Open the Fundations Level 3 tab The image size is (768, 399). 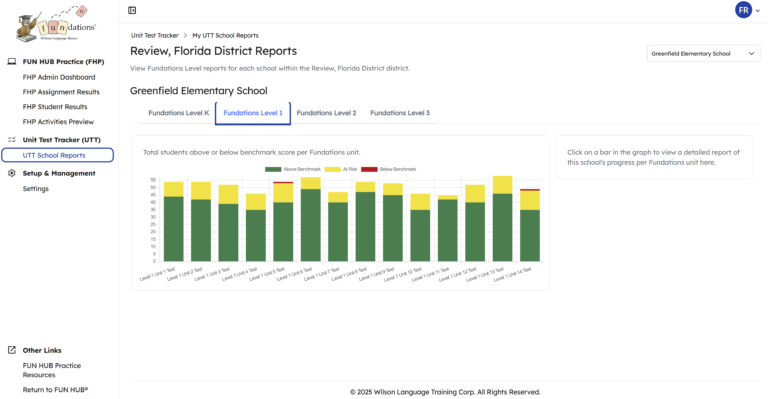point(400,113)
